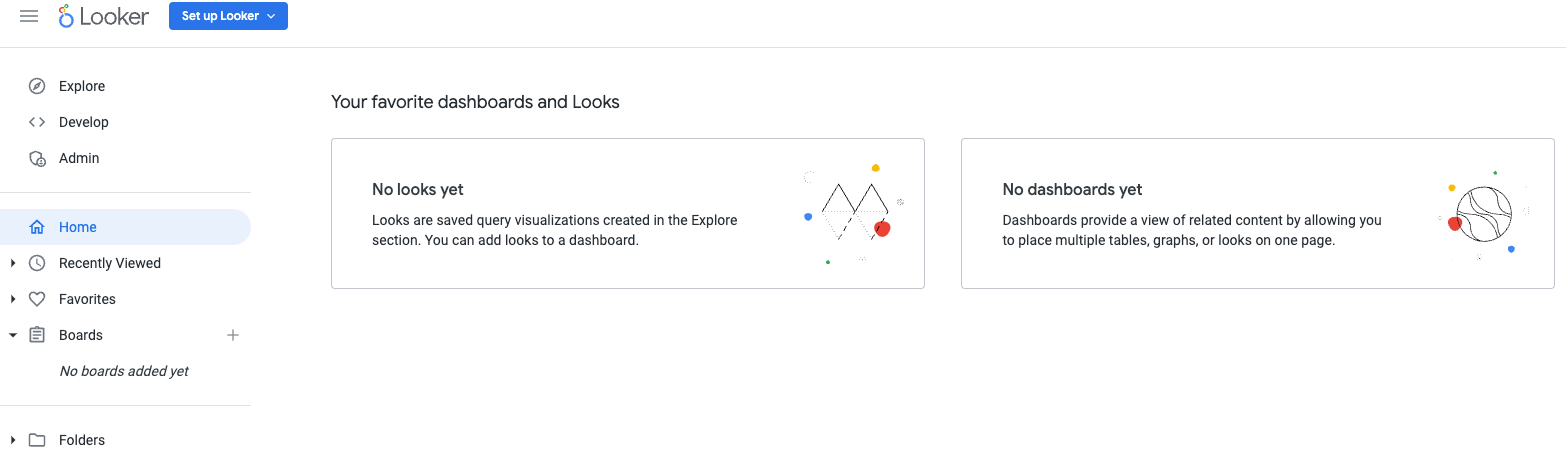1566x461 pixels.
Task: Click the Develop code brackets icon
Action: [37, 122]
